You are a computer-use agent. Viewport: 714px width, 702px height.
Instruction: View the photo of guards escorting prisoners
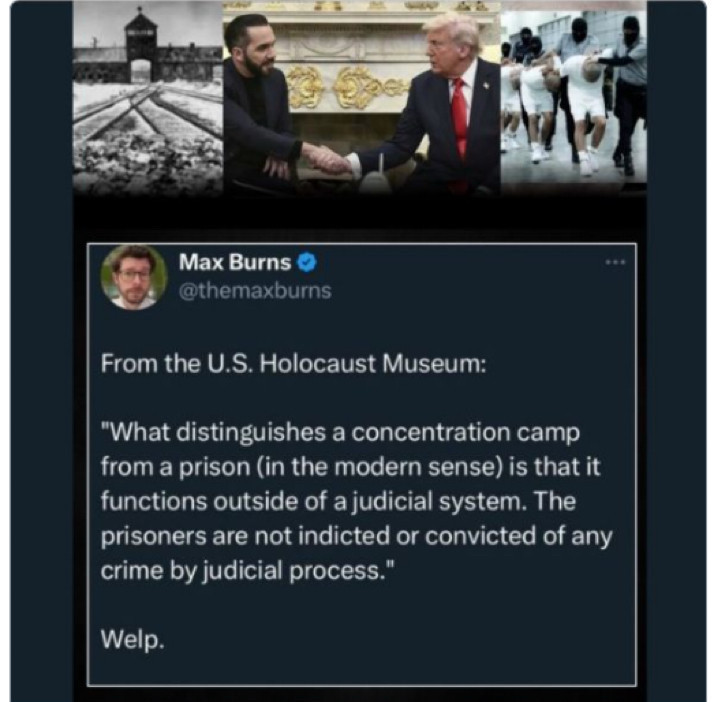coord(573,93)
